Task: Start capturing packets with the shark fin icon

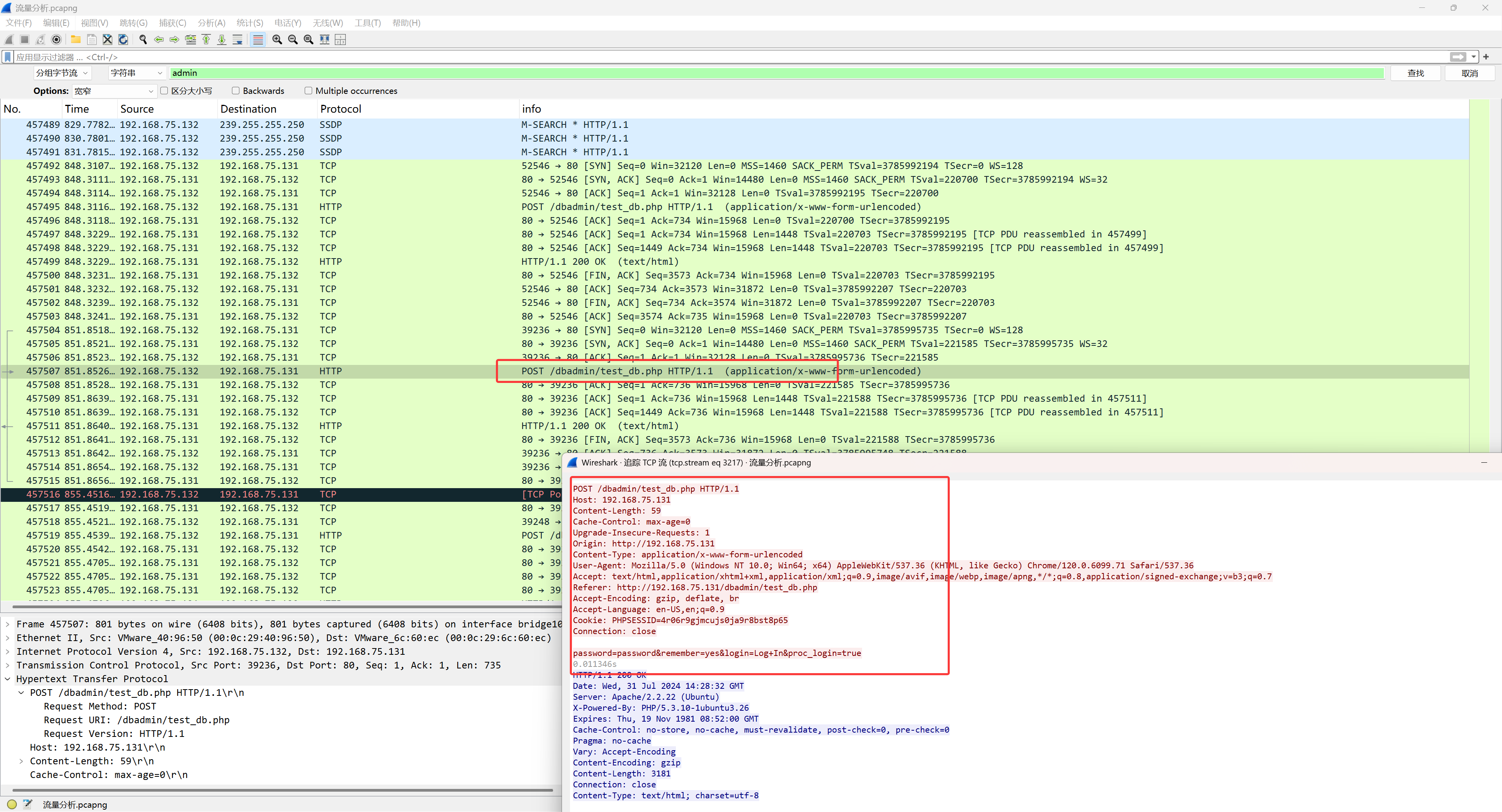Action: tap(9, 40)
